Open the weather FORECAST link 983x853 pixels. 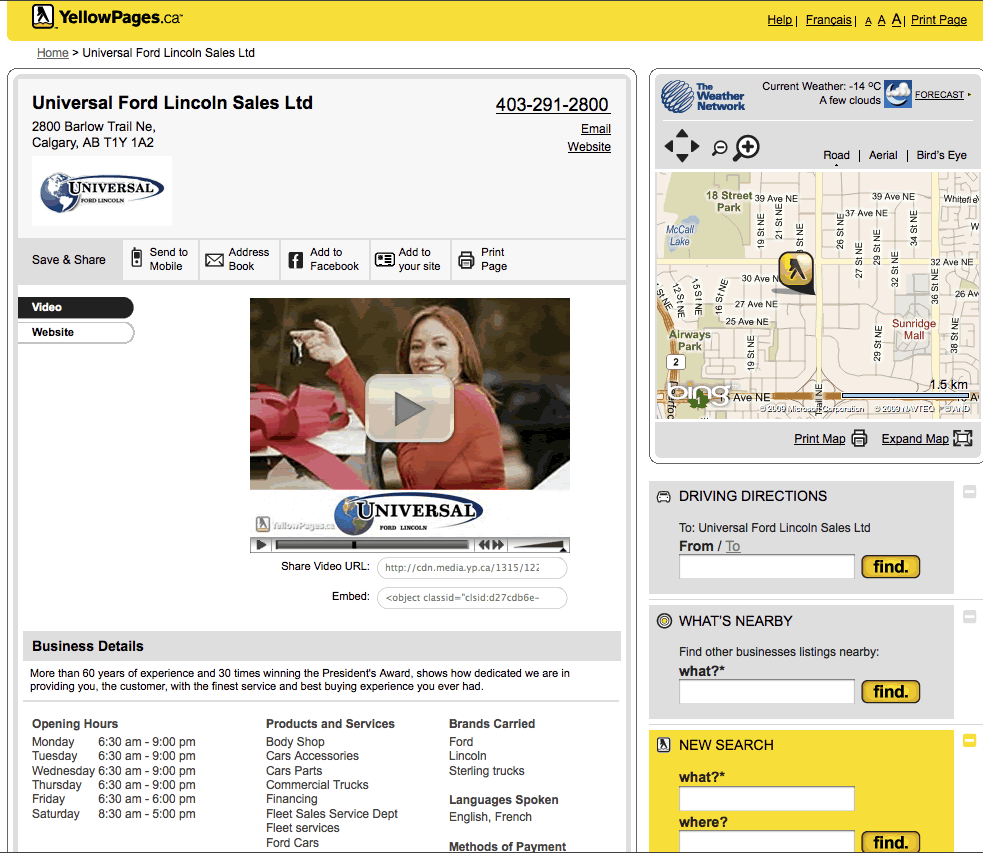939,95
